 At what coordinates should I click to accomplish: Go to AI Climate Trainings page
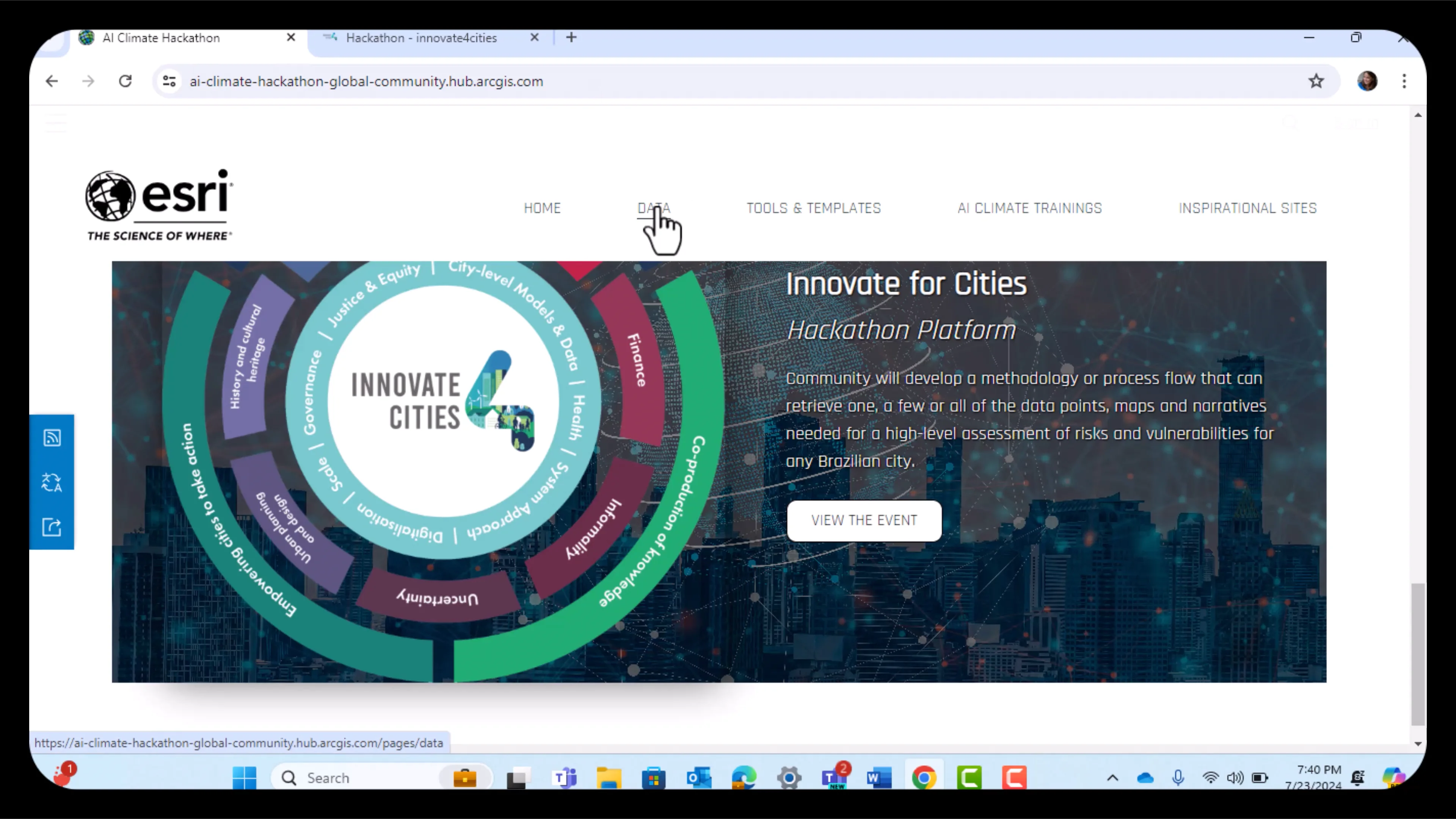1029,208
